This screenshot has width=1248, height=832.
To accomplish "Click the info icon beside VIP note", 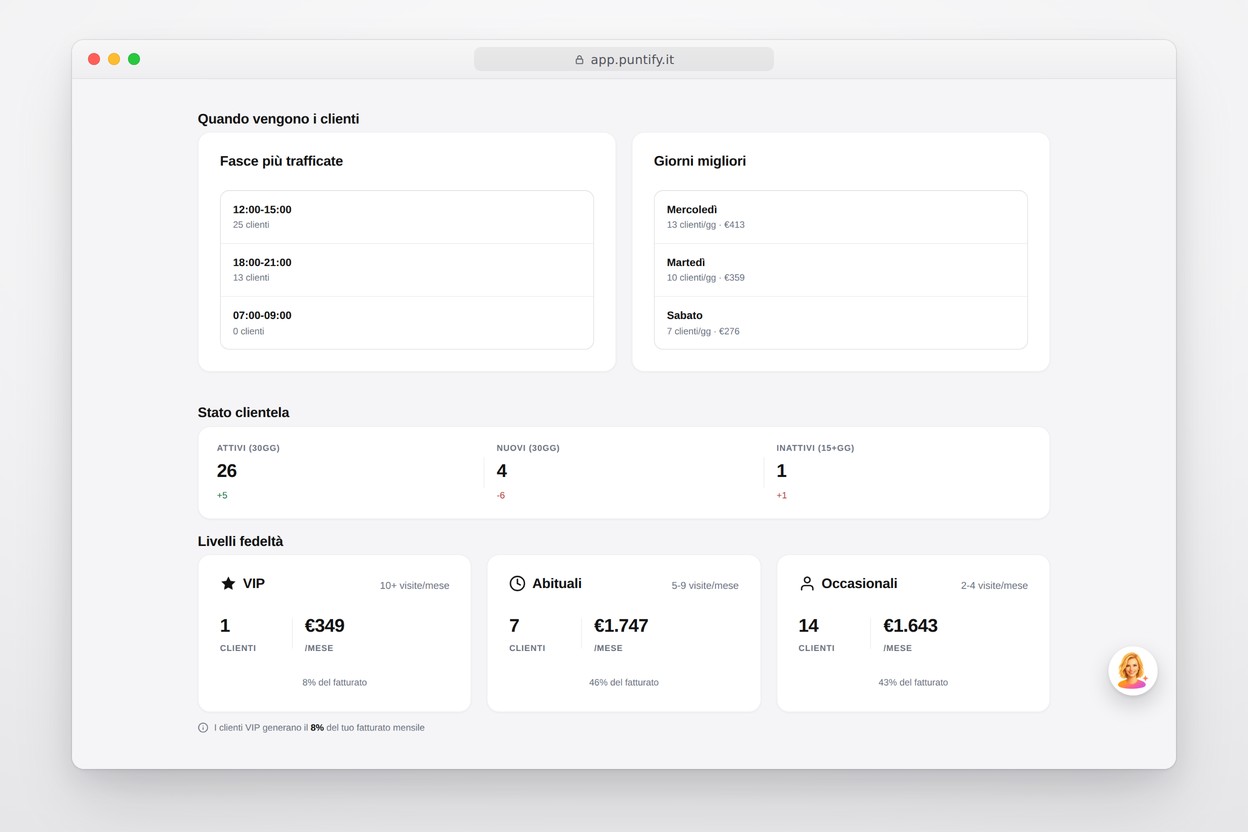I will (x=203, y=728).
